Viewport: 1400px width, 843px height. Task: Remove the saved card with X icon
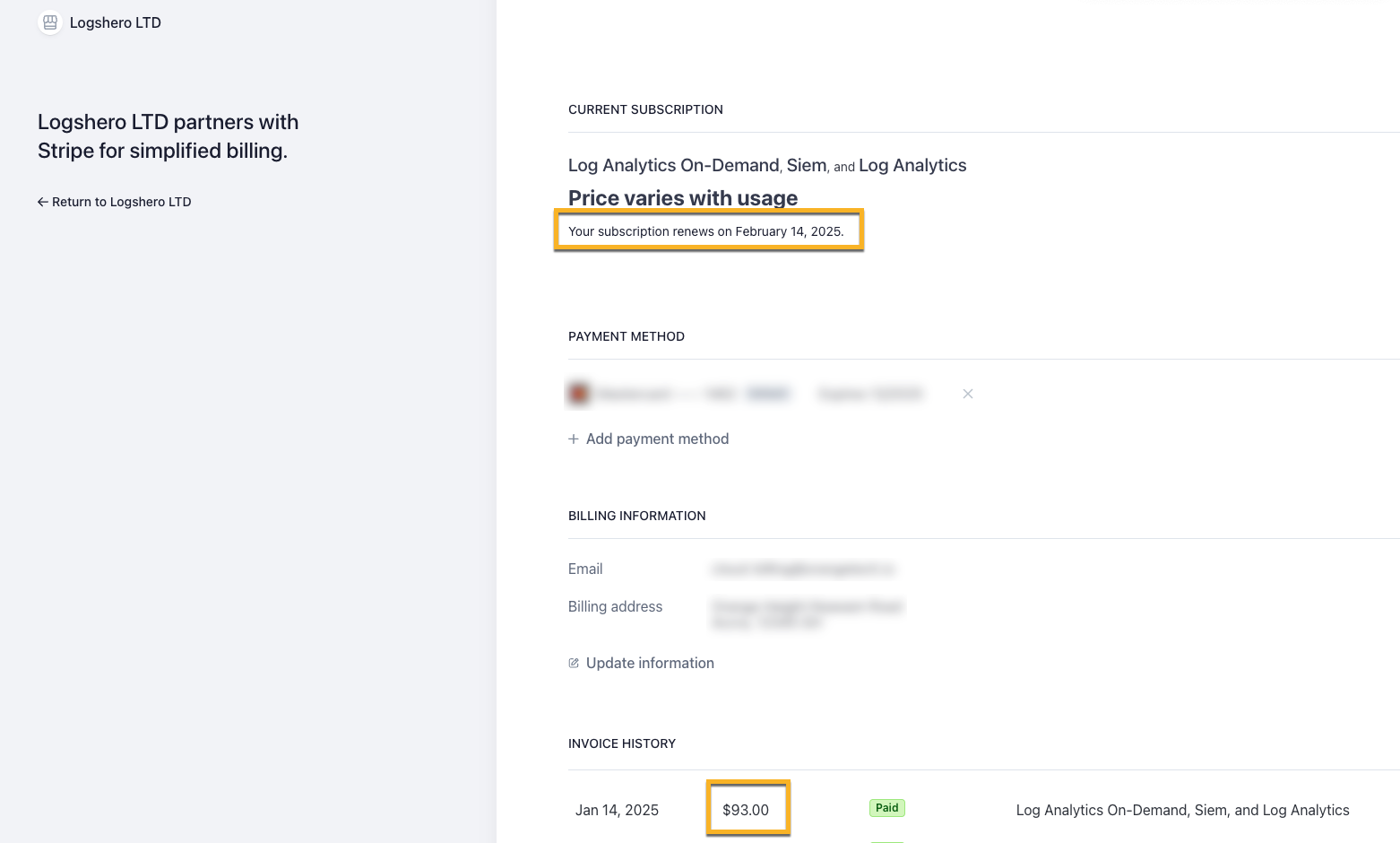[968, 394]
